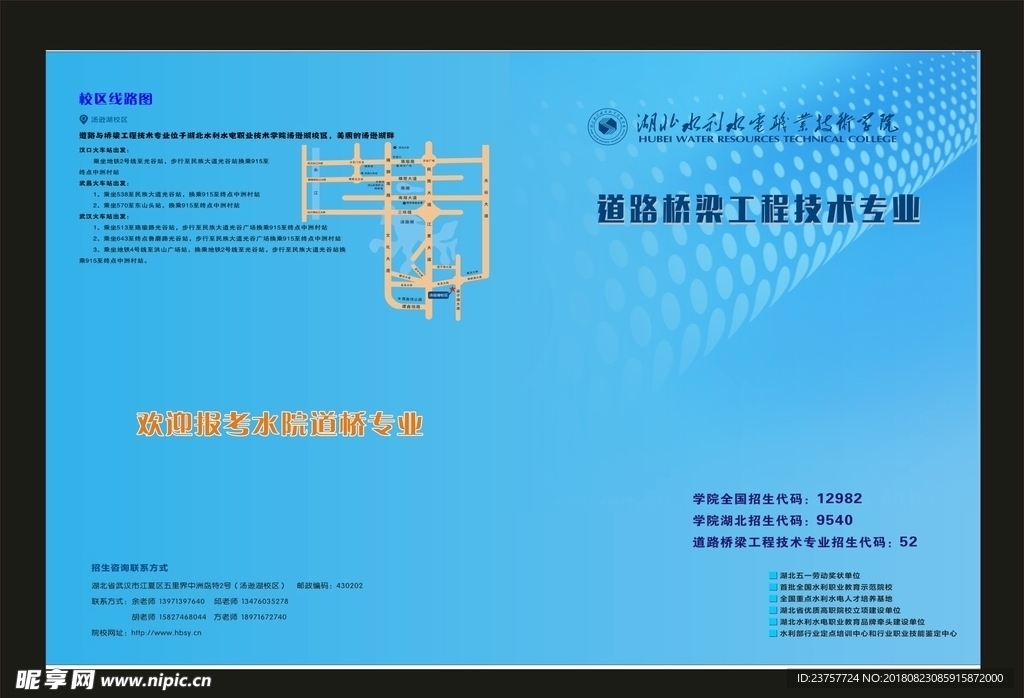The image size is (1024, 698).
Task: Click the orange slogan 欢迎报考水院道桥专业
Action: (280, 424)
